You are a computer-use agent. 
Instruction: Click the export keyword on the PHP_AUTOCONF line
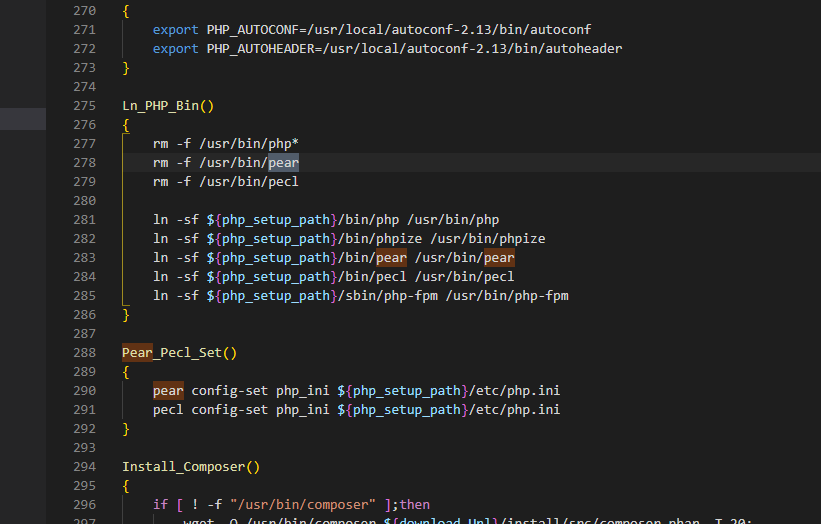point(176,30)
